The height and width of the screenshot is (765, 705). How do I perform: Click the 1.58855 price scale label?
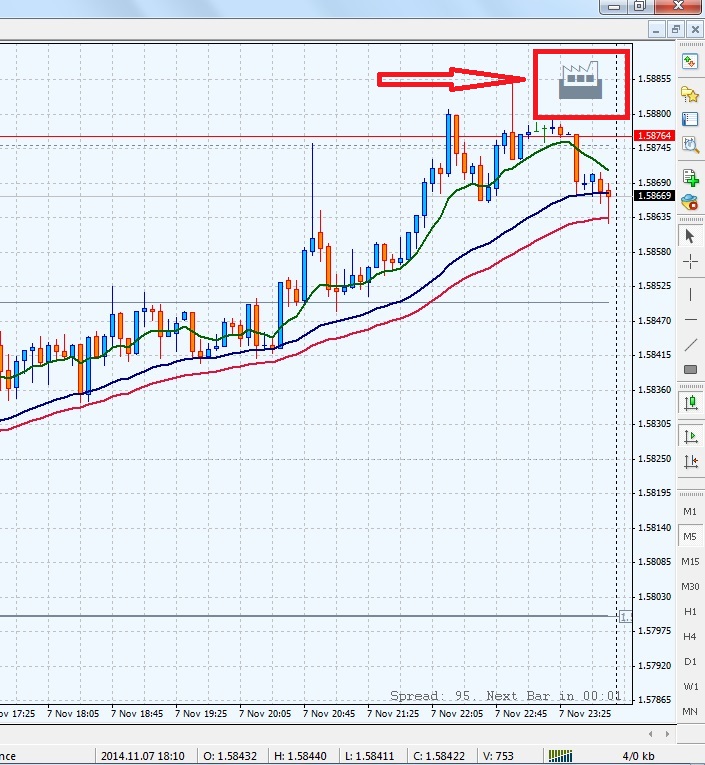tap(655, 79)
